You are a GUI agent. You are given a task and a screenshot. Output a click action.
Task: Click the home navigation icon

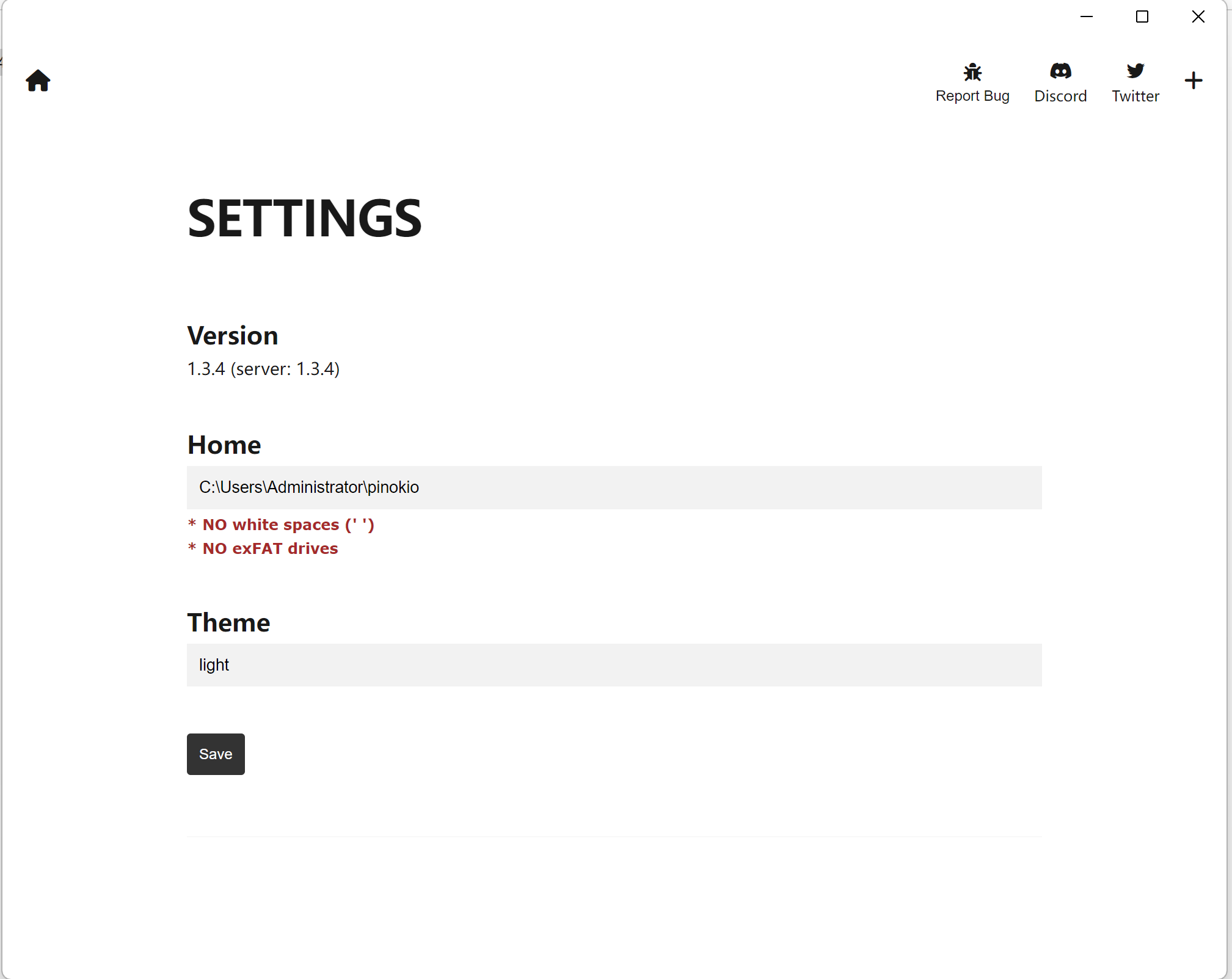click(38, 81)
